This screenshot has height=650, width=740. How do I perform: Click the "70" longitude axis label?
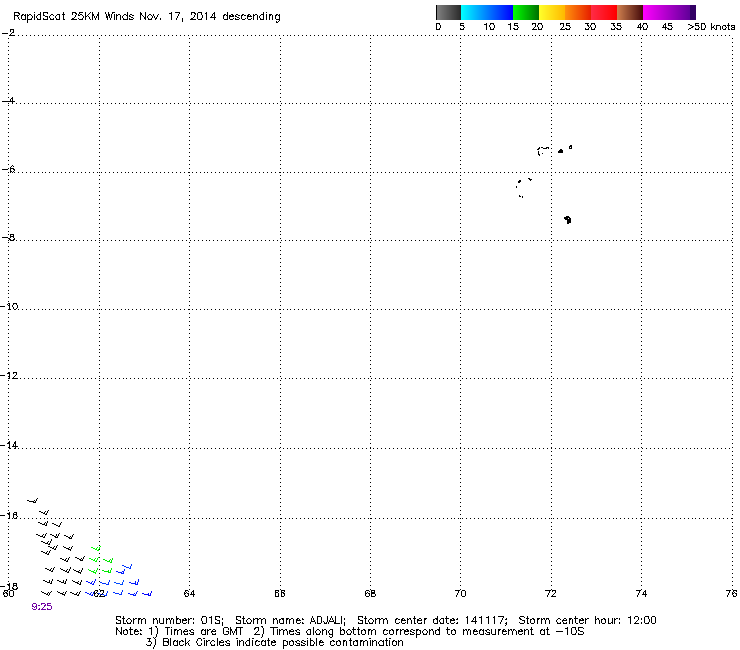click(460, 593)
